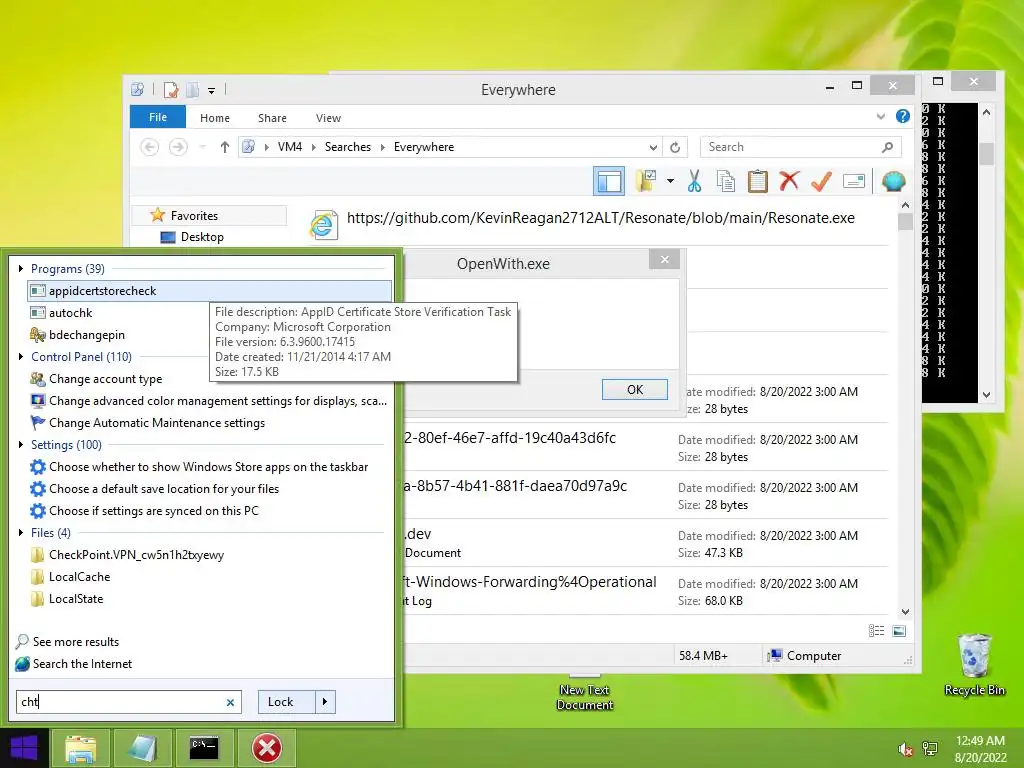Click the red X Delete icon

789,180
